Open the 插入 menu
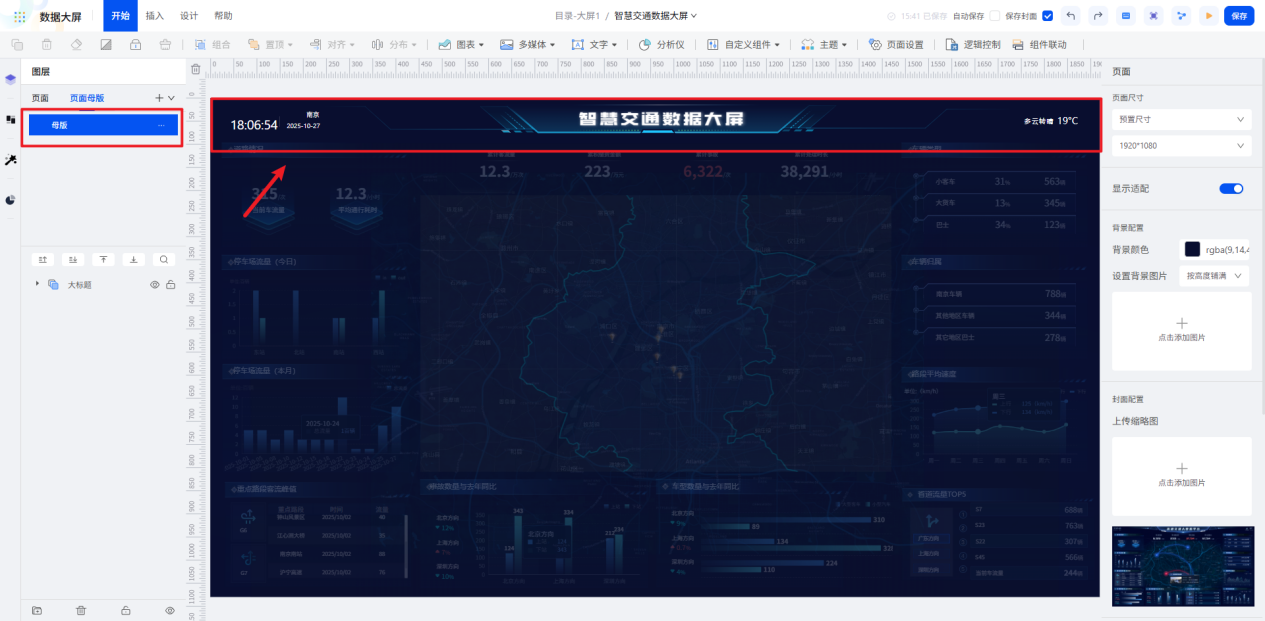 point(155,16)
